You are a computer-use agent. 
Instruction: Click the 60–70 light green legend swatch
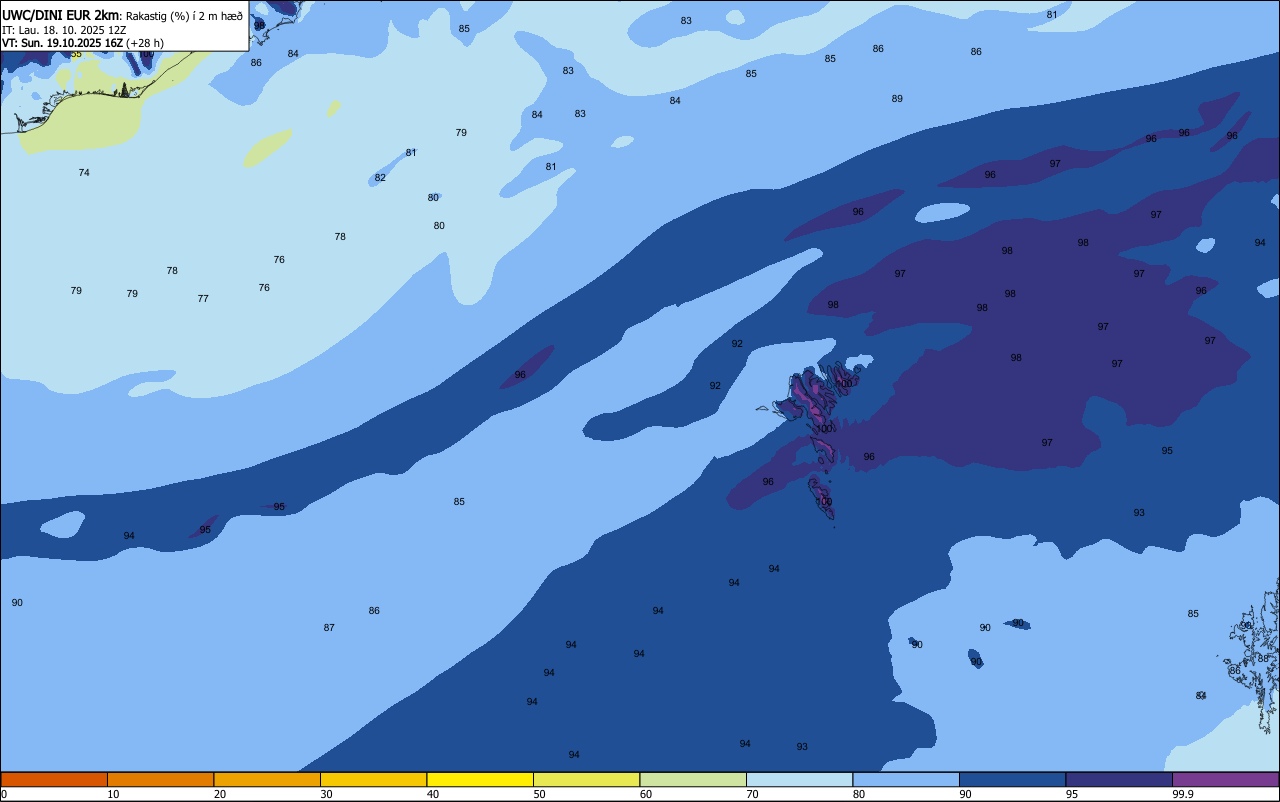click(693, 779)
